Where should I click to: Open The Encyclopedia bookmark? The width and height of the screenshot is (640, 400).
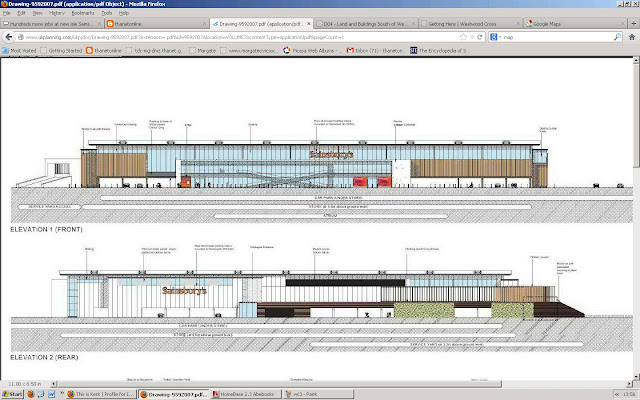click(x=440, y=50)
